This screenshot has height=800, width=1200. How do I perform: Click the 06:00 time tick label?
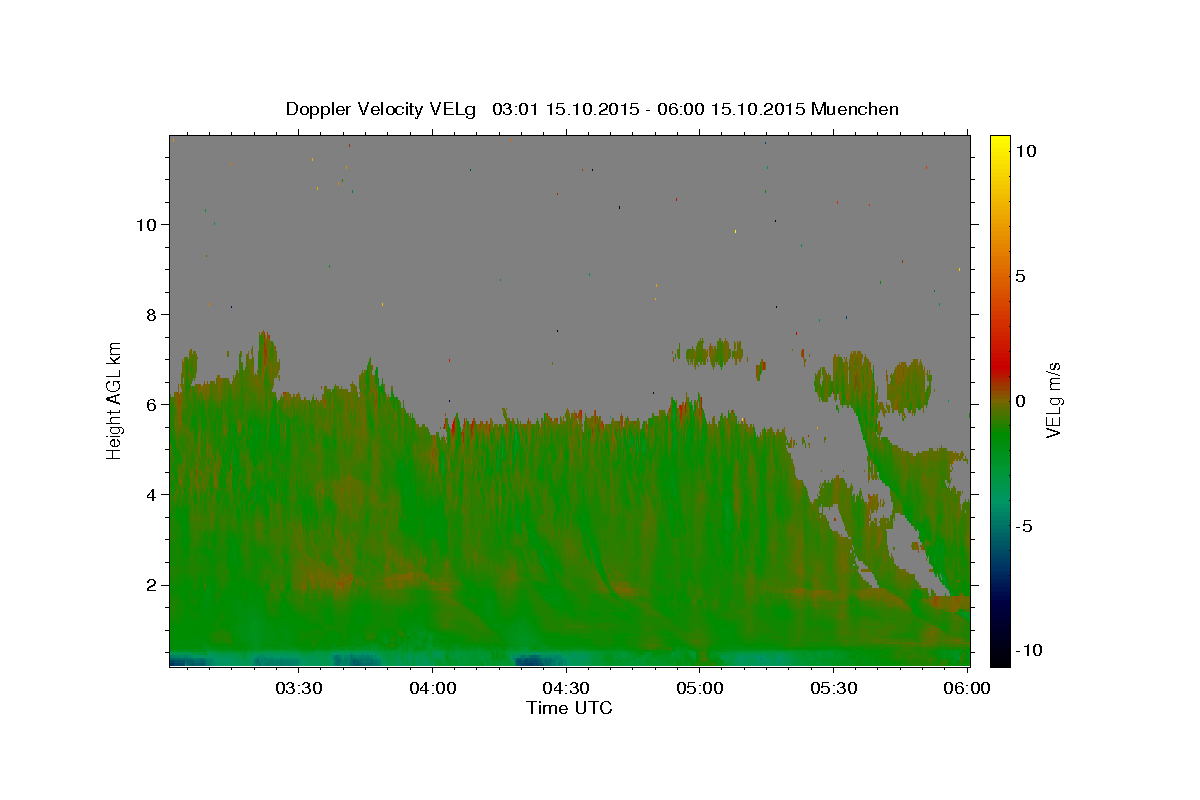[968, 688]
